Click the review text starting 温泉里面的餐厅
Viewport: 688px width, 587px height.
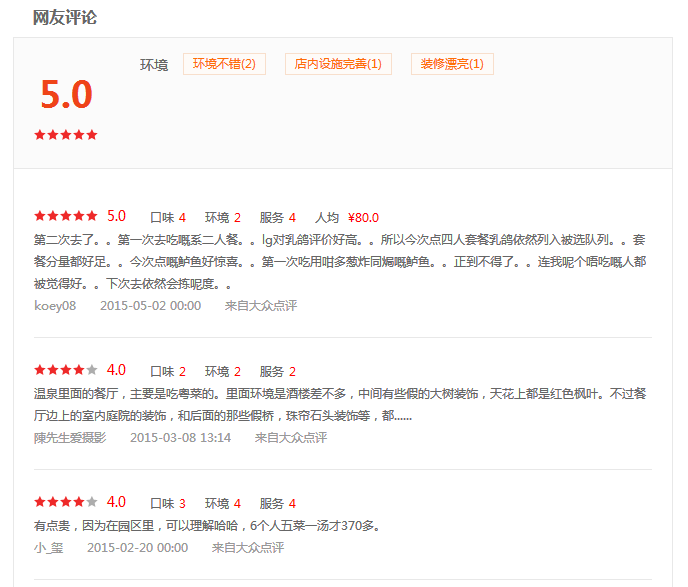[340, 404]
